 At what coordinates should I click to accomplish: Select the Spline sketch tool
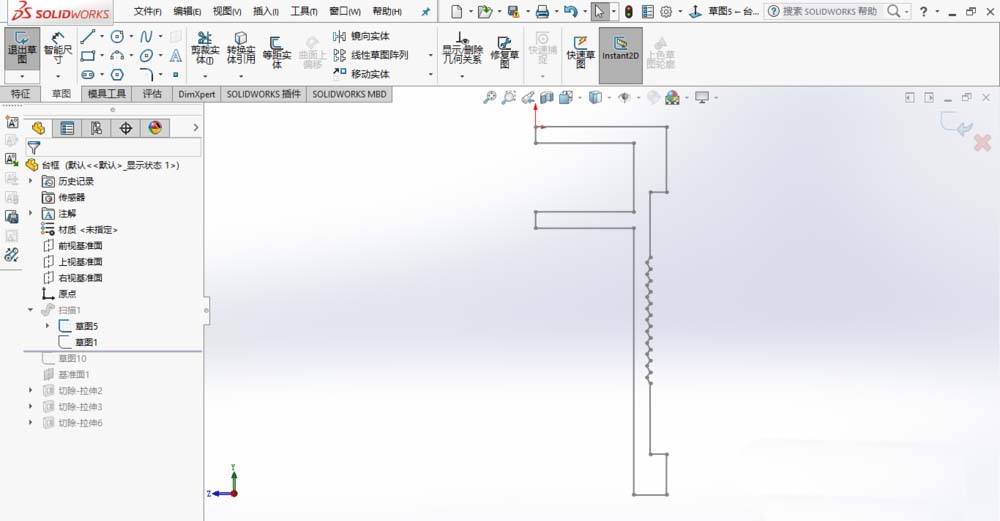click(146, 37)
